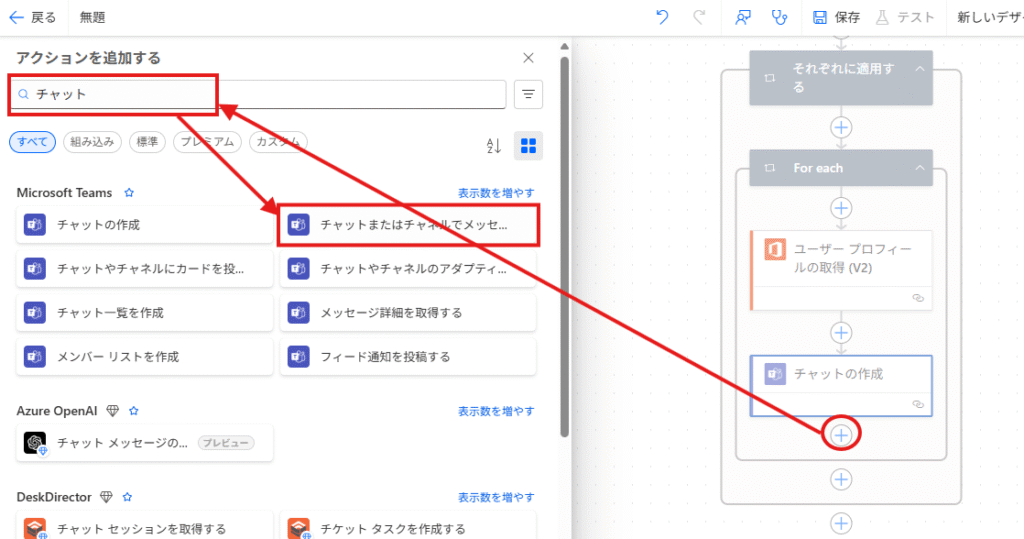This screenshot has width=1024, height=539.
Task: Click the OpenAI logo icon
Action: [35, 443]
